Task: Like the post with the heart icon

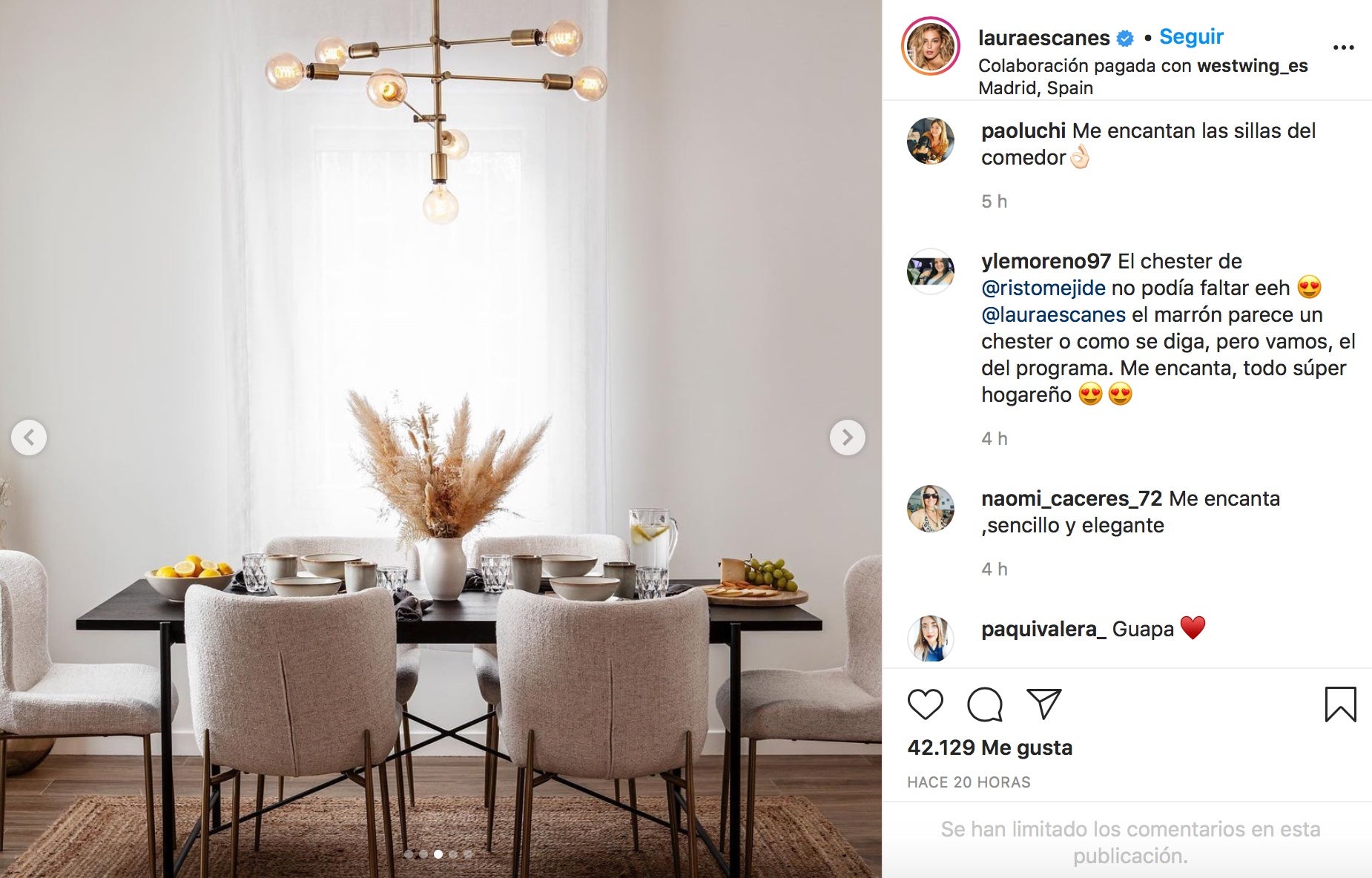Action: [925, 704]
